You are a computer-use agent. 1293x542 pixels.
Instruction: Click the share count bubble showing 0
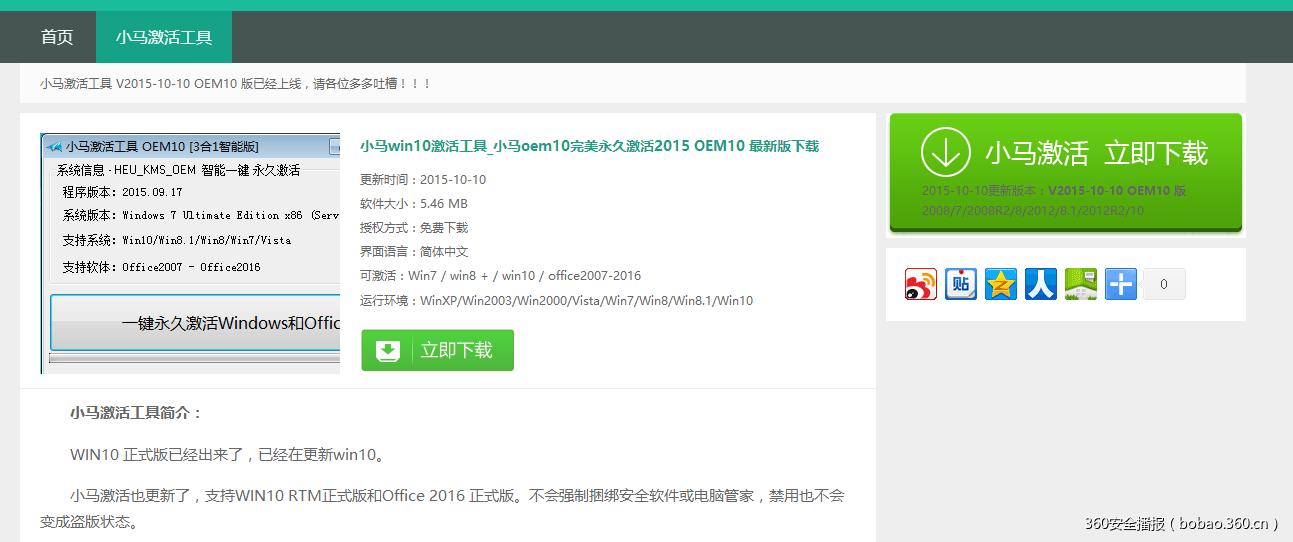pos(1164,284)
